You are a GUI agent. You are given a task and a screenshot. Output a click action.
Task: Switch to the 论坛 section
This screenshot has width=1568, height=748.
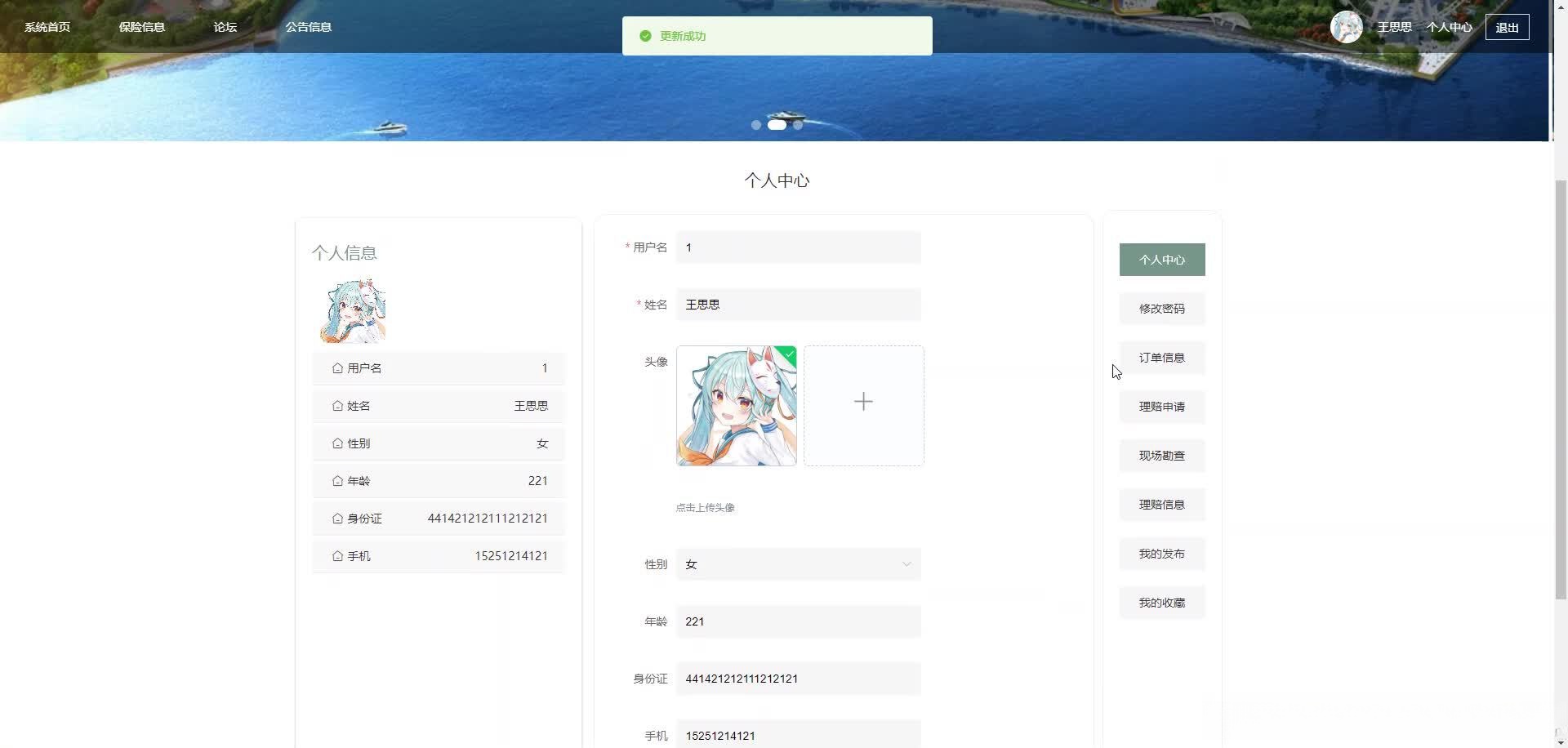tap(225, 26)
